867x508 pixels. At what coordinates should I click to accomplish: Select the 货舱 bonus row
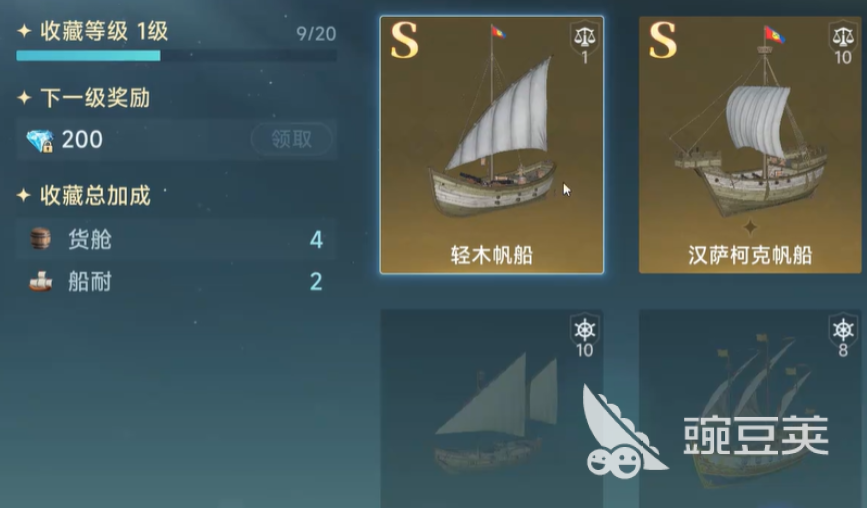tap(176, 239)
